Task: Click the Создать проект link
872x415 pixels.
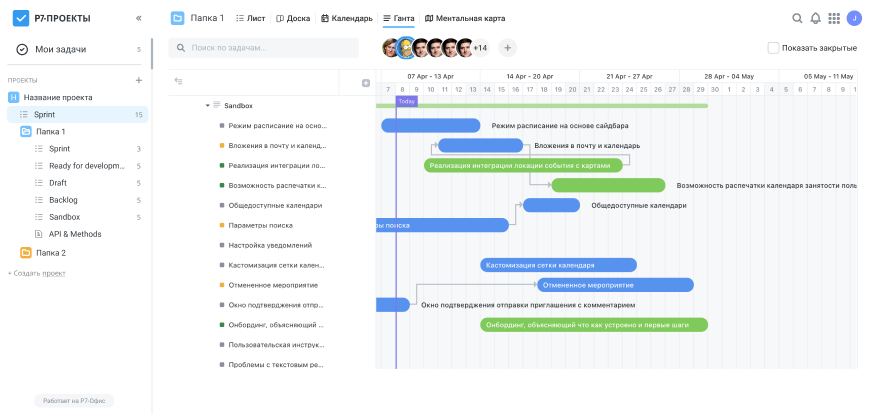Action: [37, 273]
